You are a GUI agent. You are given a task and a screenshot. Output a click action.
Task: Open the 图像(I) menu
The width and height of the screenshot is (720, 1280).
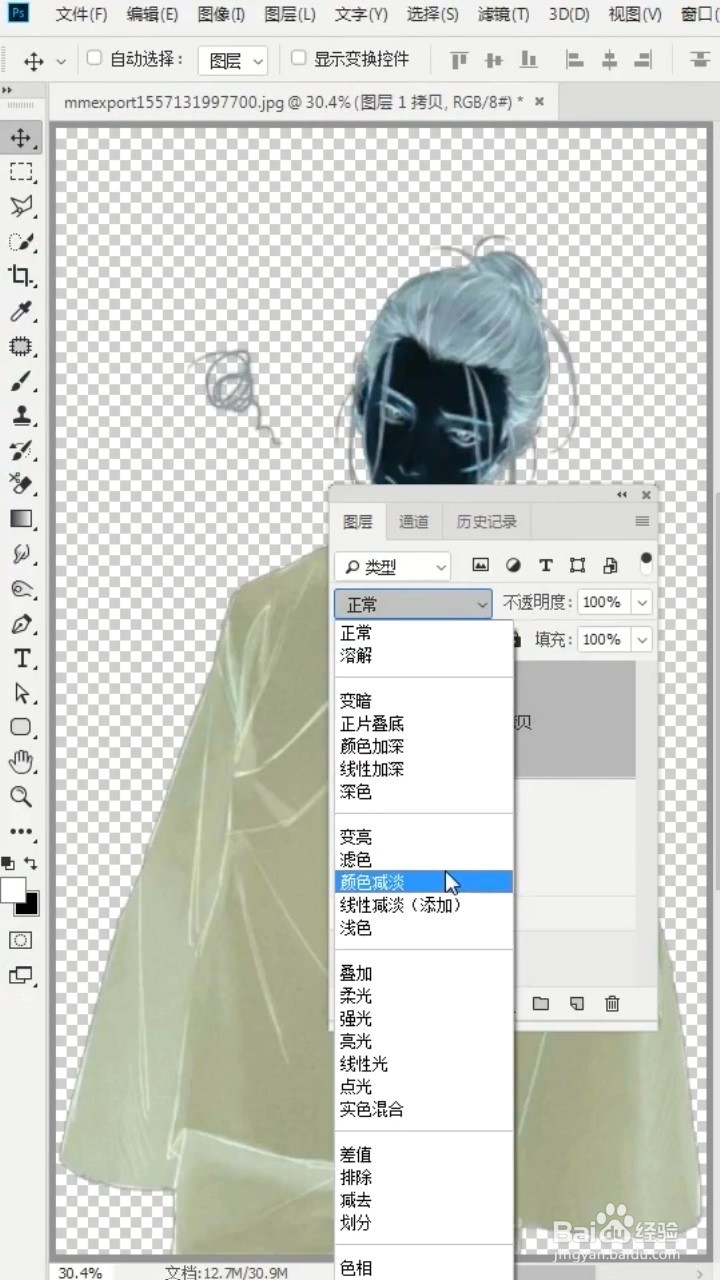(x=221, y=15)
